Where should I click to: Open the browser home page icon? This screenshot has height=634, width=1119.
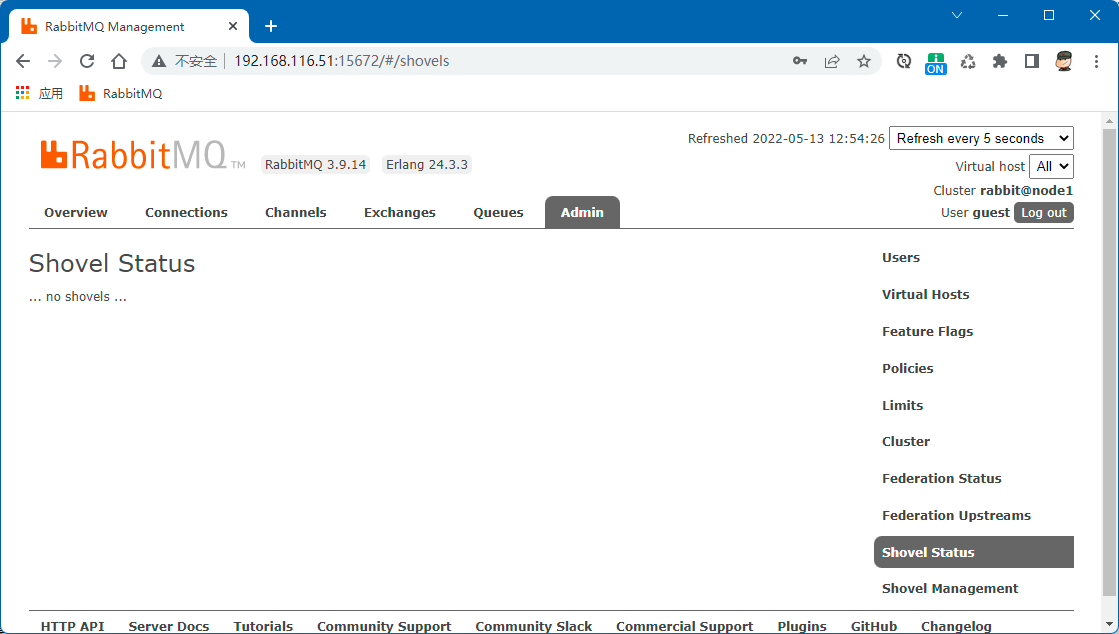118,61
